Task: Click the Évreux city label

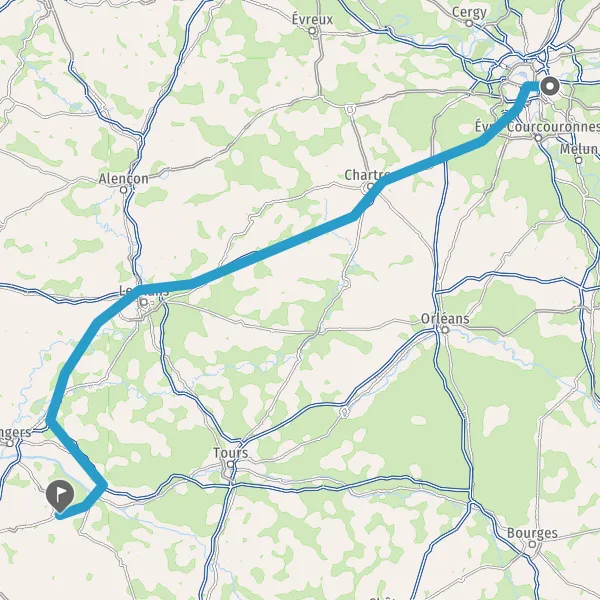Action: [x=312, y=19]
